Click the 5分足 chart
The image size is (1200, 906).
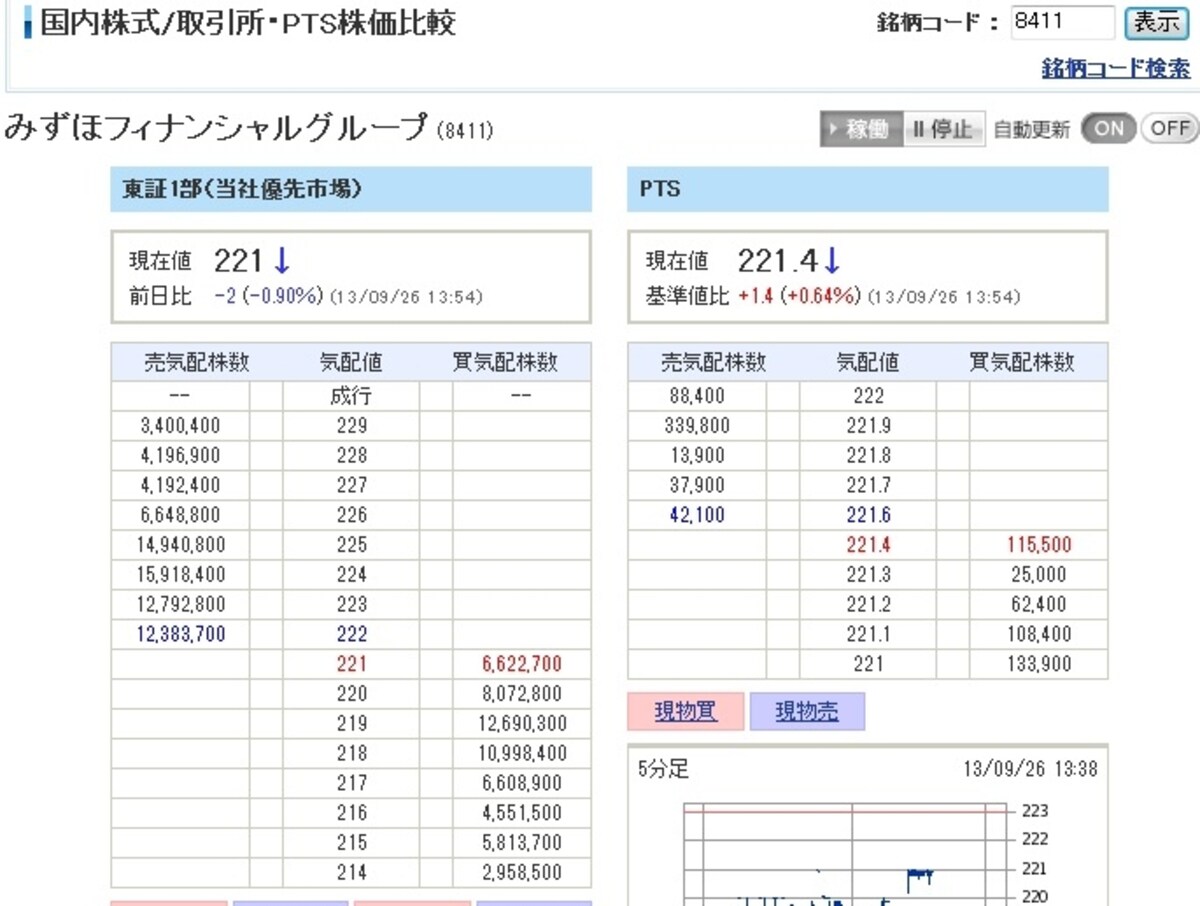point(867,825)
